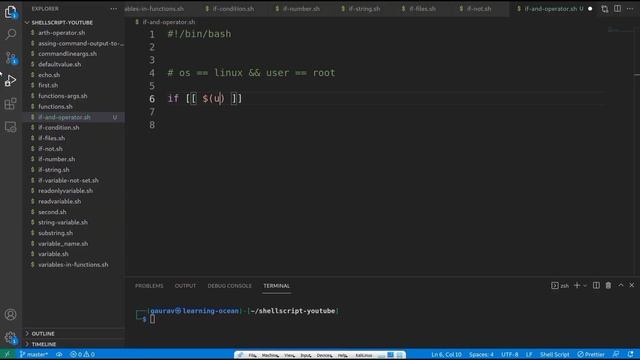The width and height of the screenshot is (640, 360).
Task: Split the terminal panel
Action: point(596,285)
